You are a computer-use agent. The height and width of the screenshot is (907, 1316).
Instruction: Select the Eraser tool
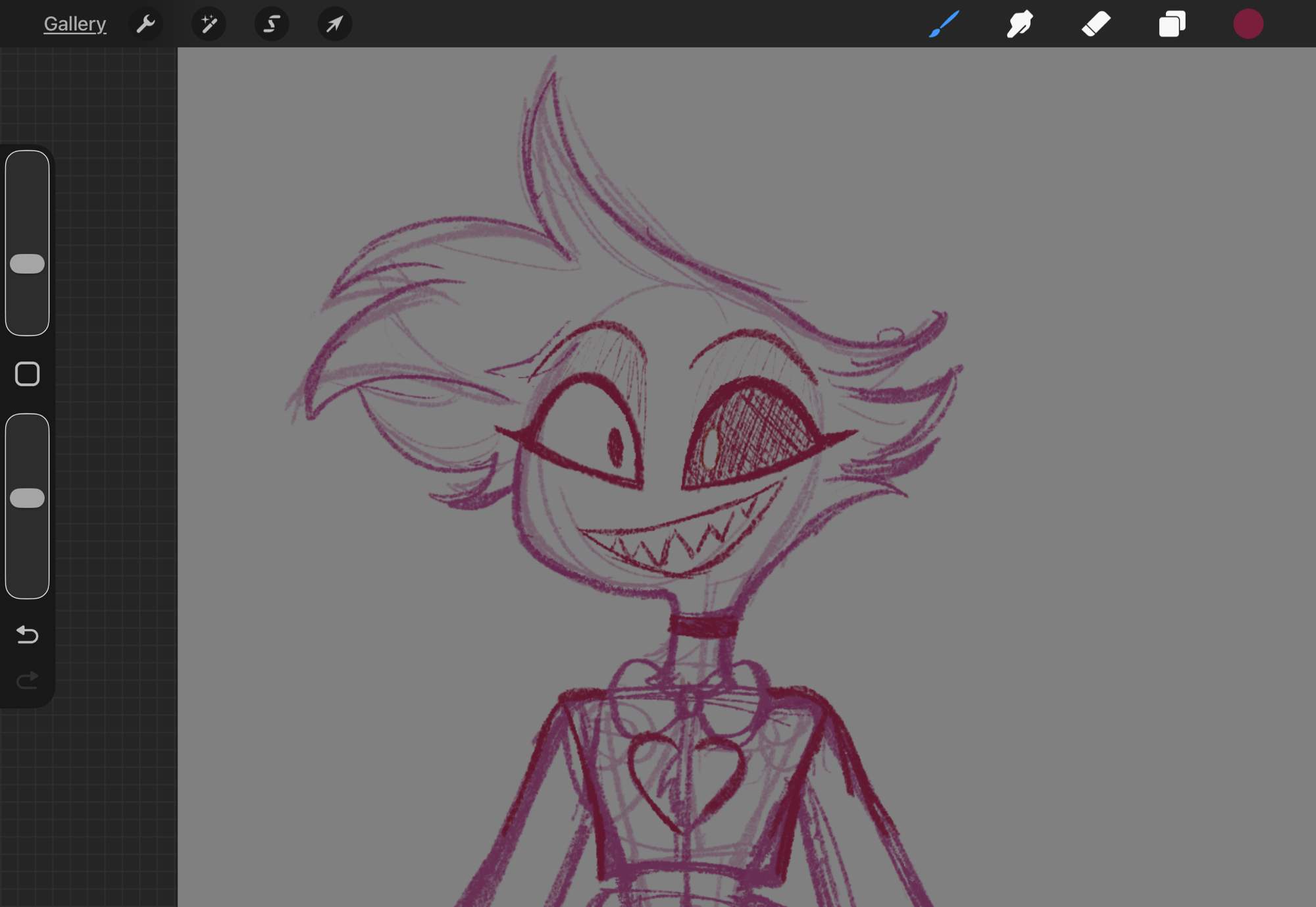[1096, 24]
